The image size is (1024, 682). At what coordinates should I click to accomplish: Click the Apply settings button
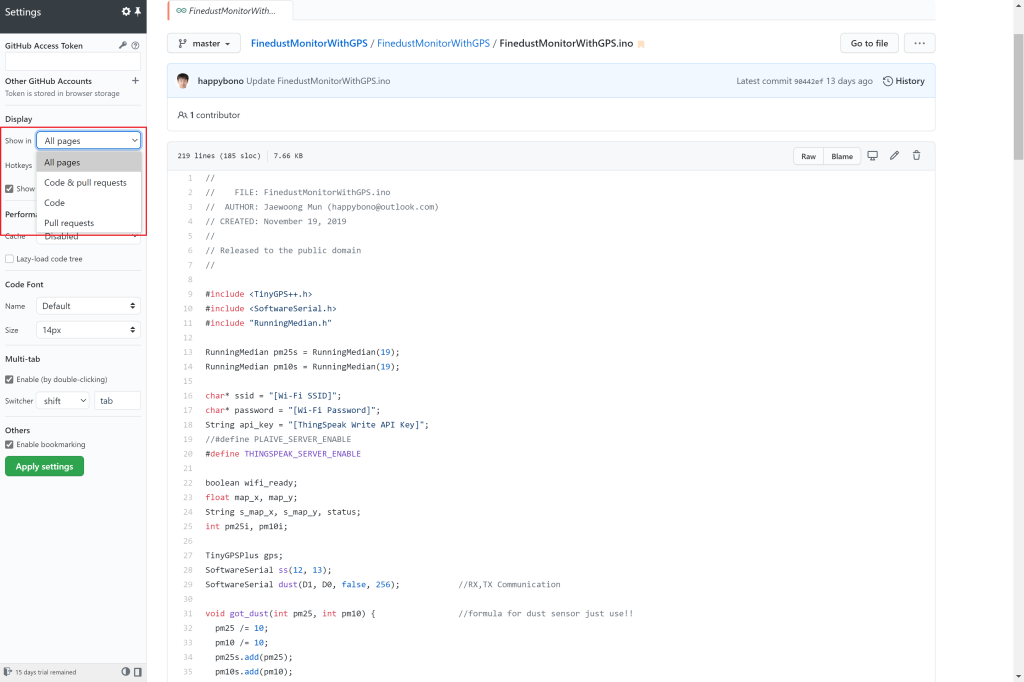click(44, 466)
